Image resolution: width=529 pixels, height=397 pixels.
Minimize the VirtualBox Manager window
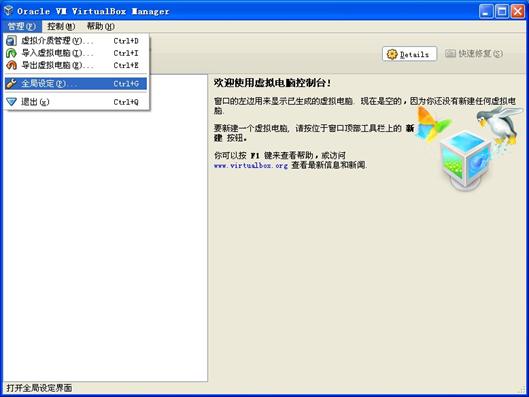486,11
